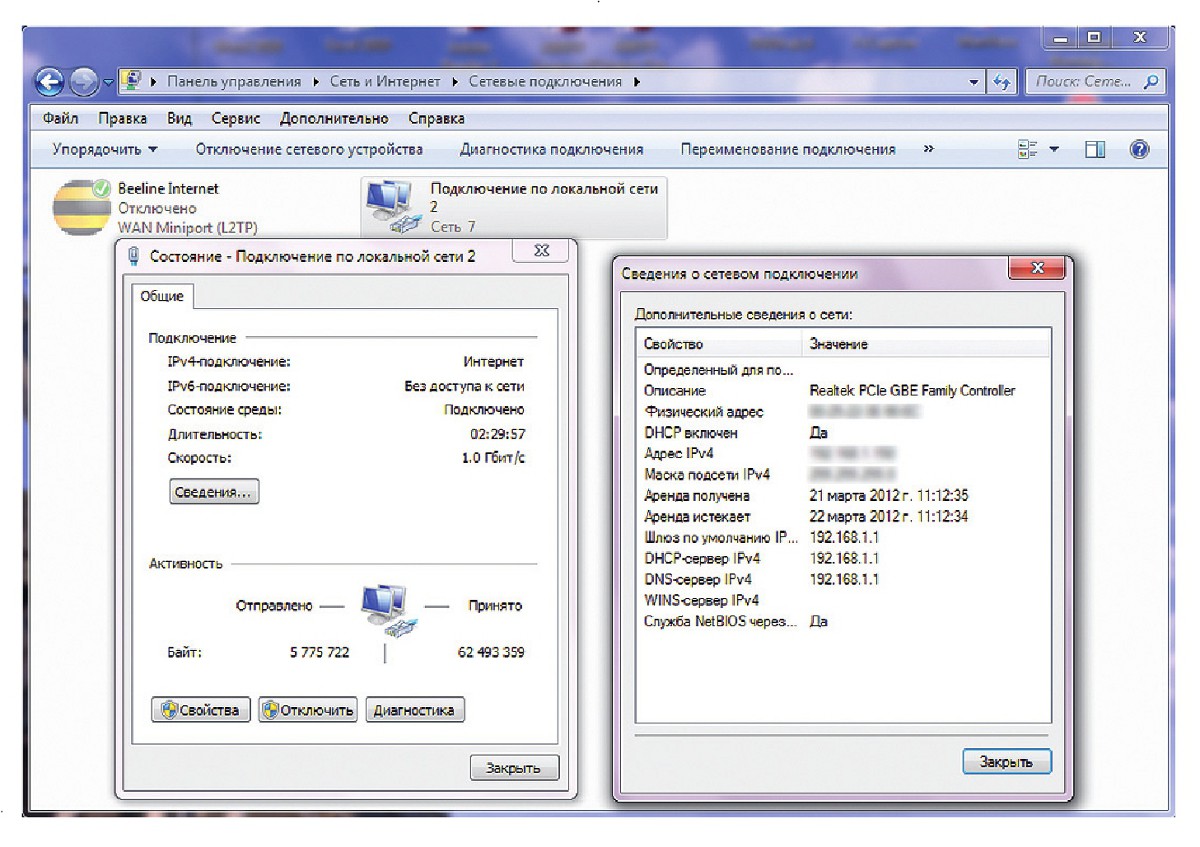Screen dimensions: 1200x847
Task: Click the Back navigation arrow button
Action: (51, 83)
